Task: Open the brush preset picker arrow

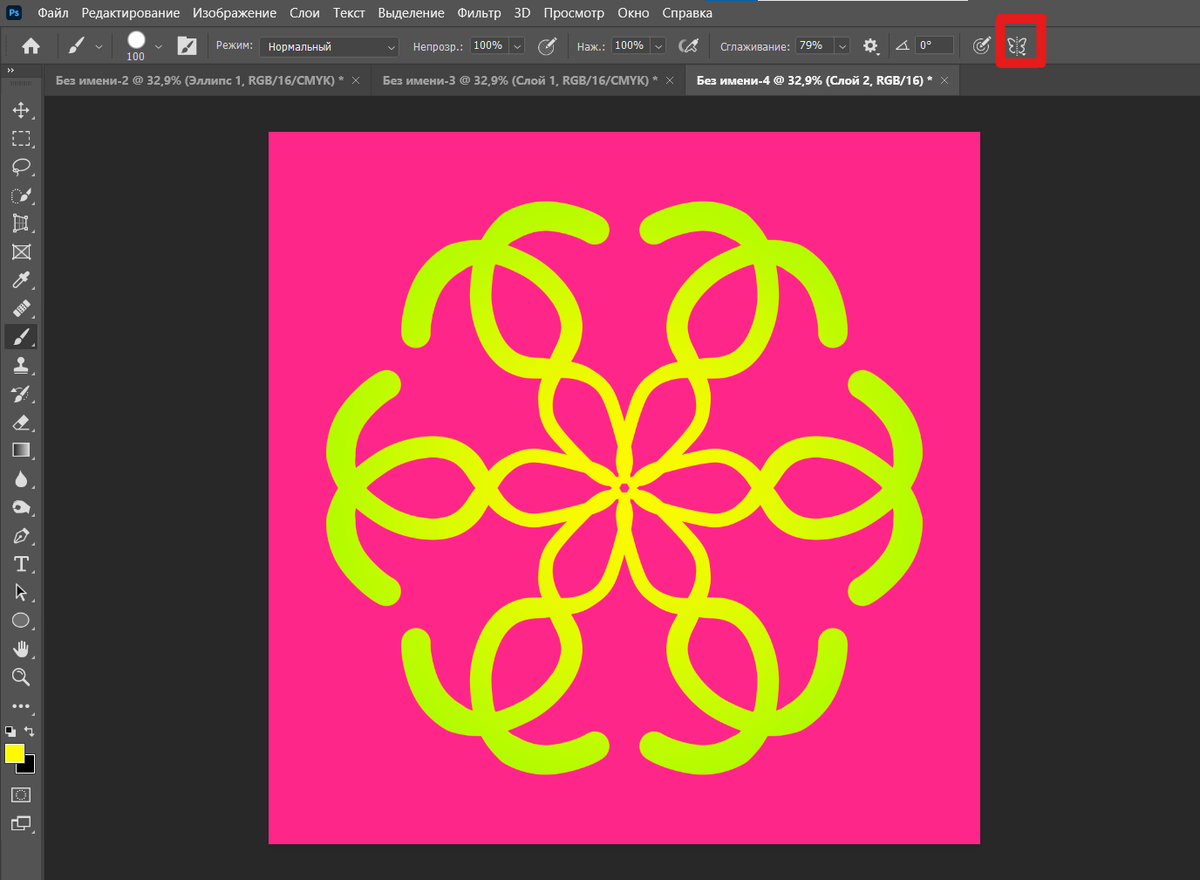Action: [x=158, y=46]
